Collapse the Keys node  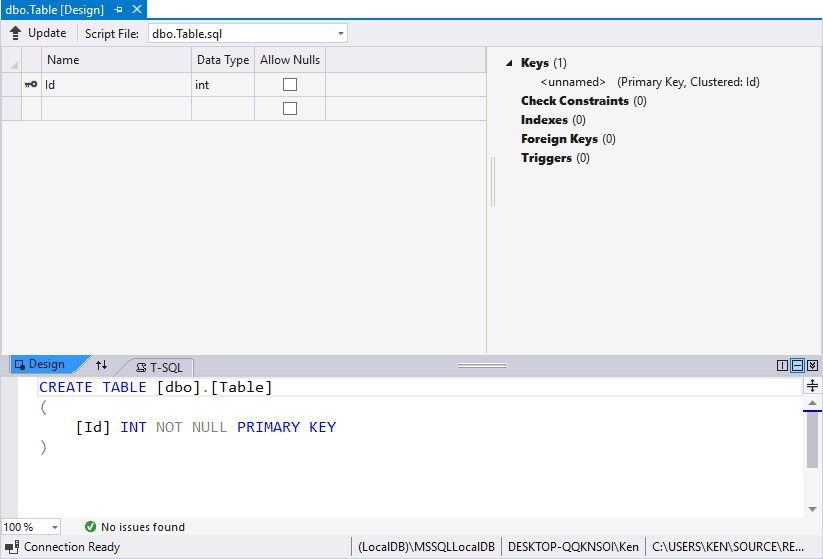click(x=509, y=63)
